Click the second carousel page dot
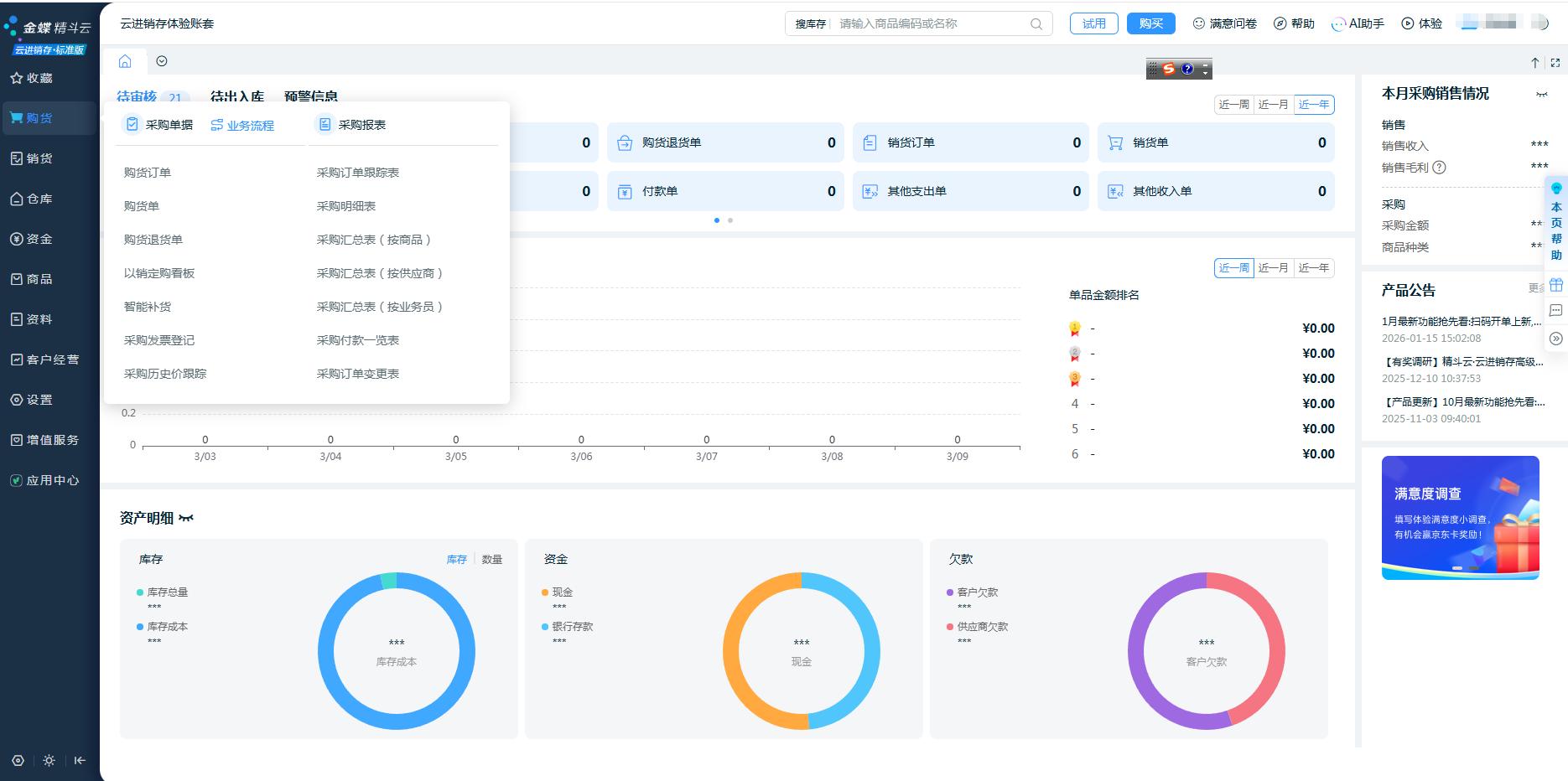 730,220
